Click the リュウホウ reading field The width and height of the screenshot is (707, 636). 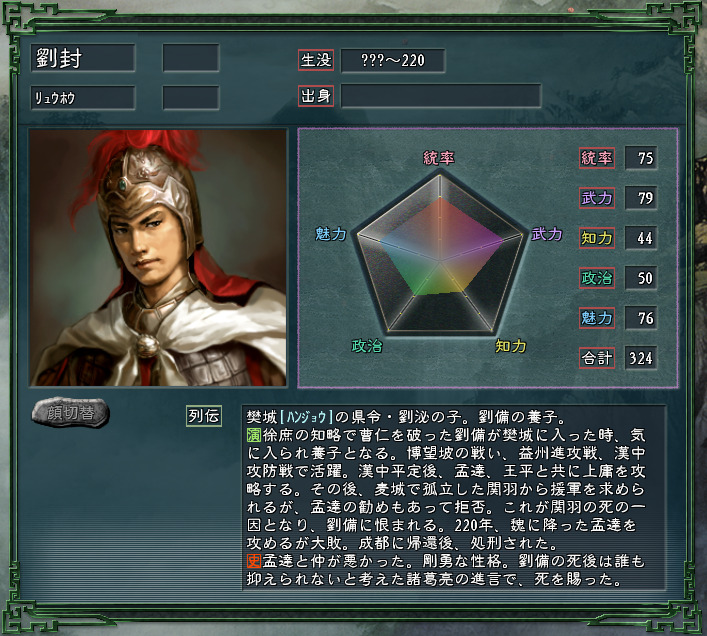(x=83, y=97)
